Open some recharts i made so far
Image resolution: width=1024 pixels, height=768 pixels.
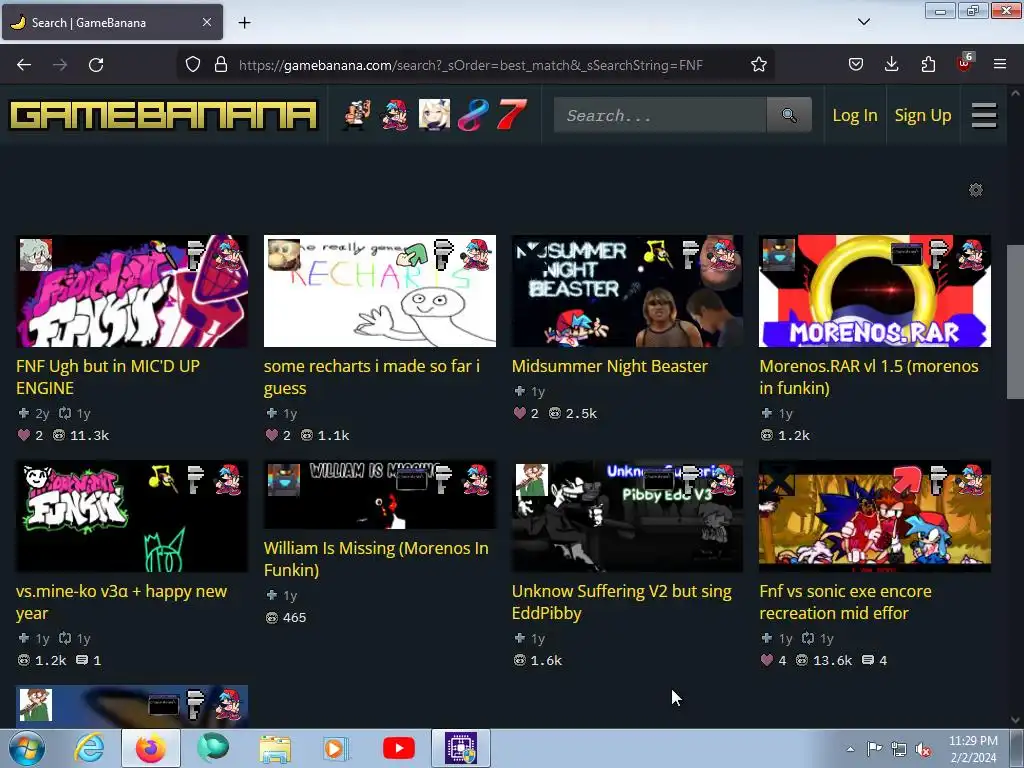pyautogui.click(x=372, y=377)
